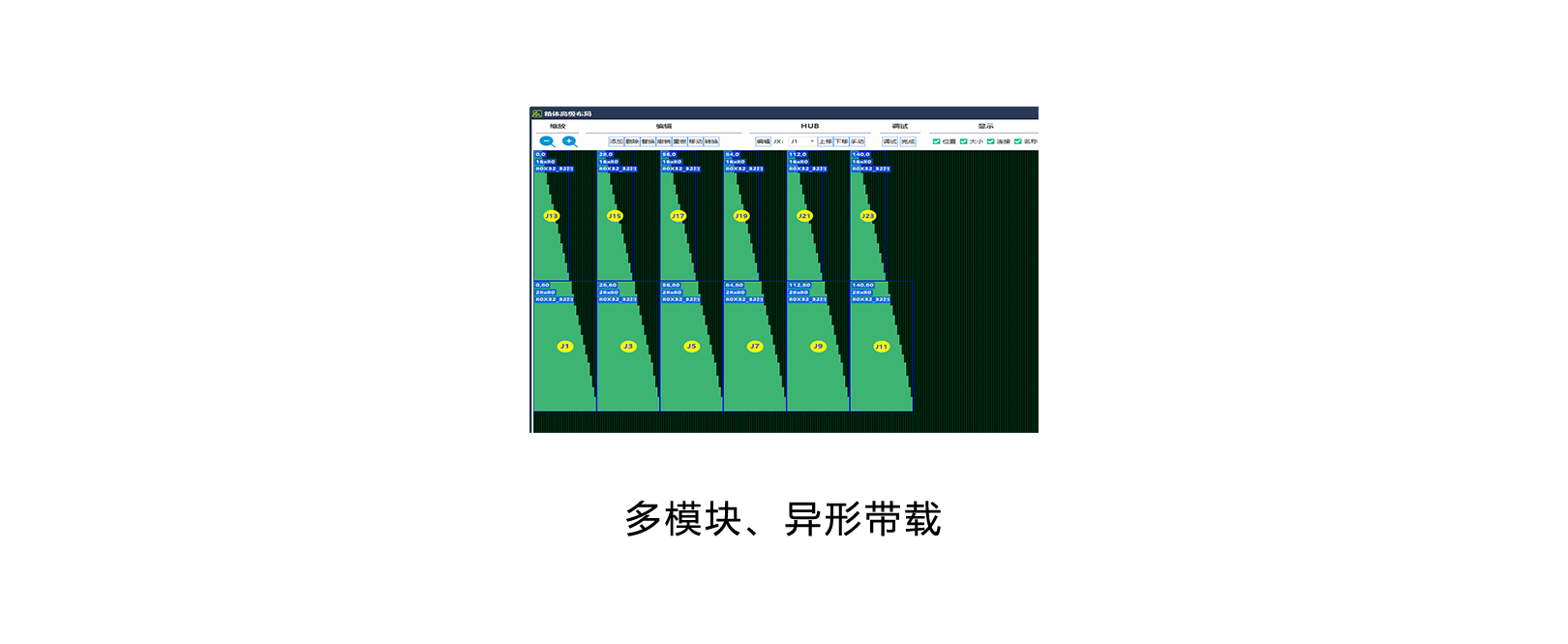Click the 下移 button in HUB group
Image resolution: width=1568 pixels, height=644 pixels.
841,141
